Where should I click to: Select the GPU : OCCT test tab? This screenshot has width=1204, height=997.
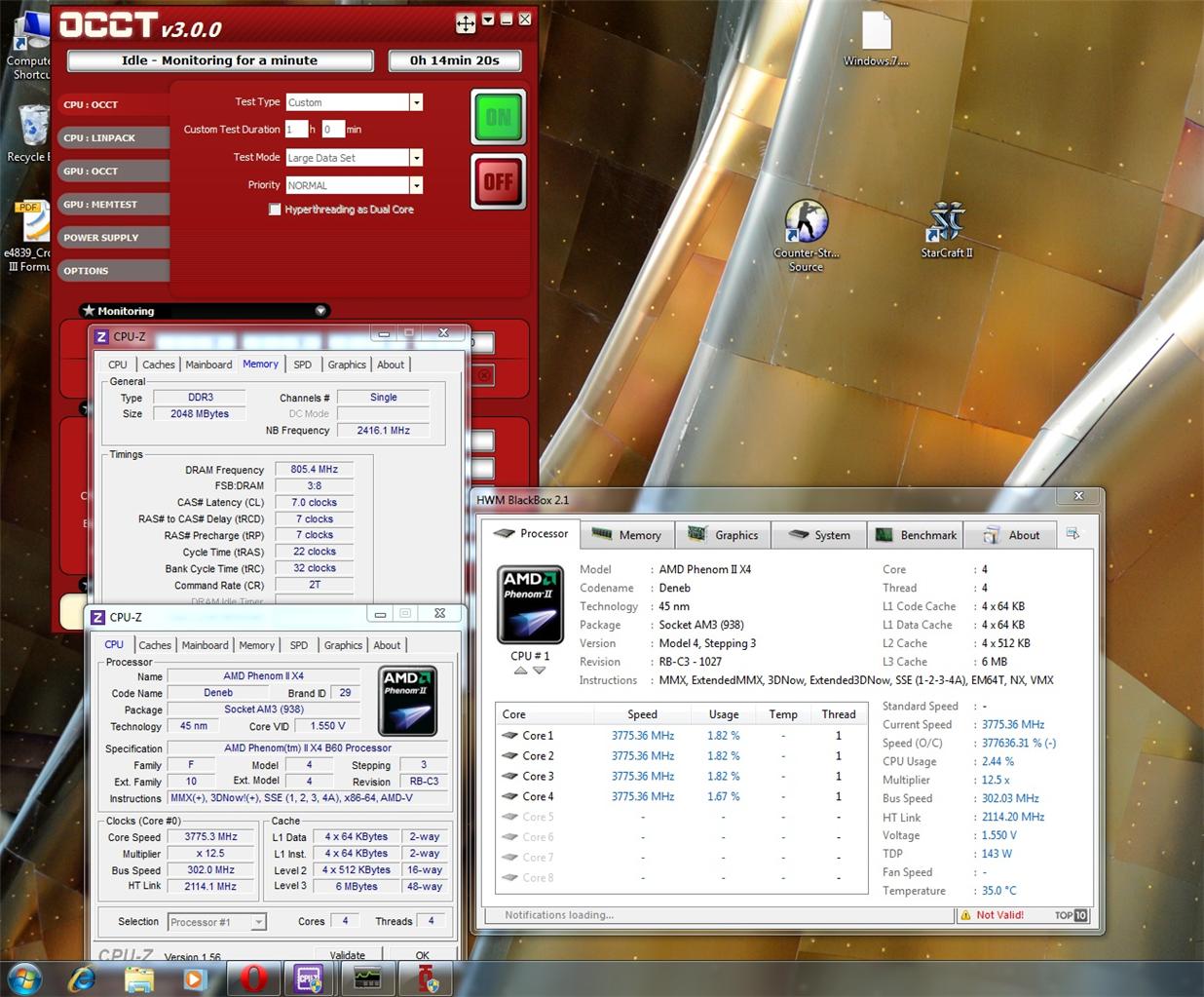113,171
